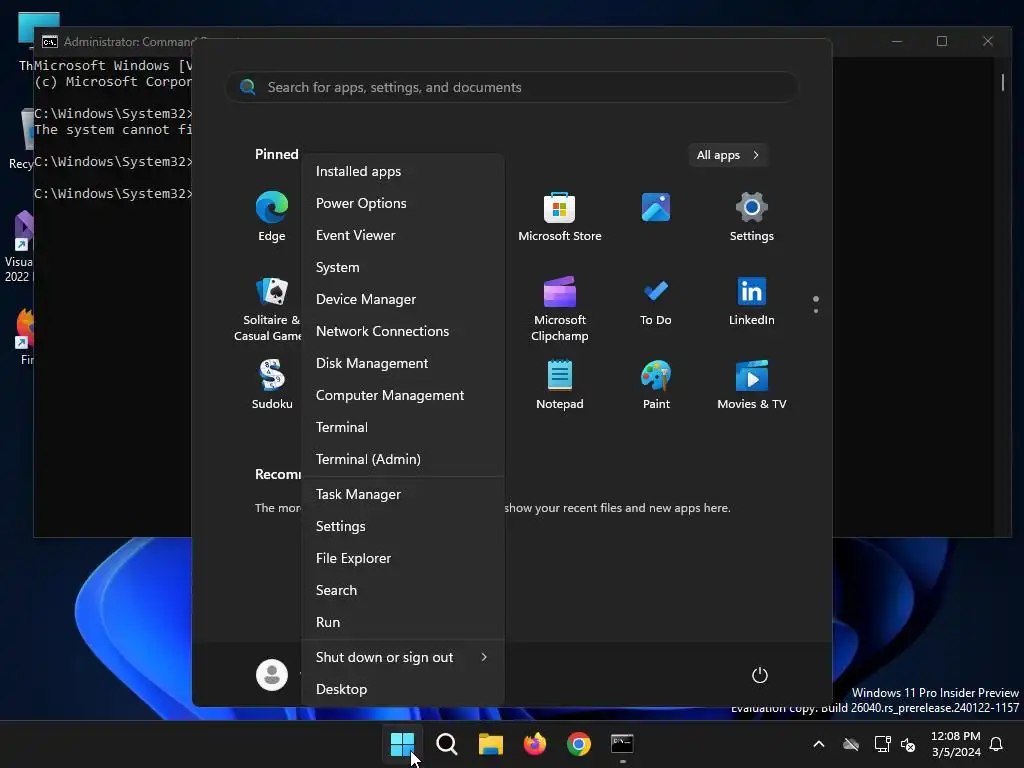Screen dimensions: 1024x768
Task: Open Settings gear in pinned apps
Action: (x=752, y=216)
